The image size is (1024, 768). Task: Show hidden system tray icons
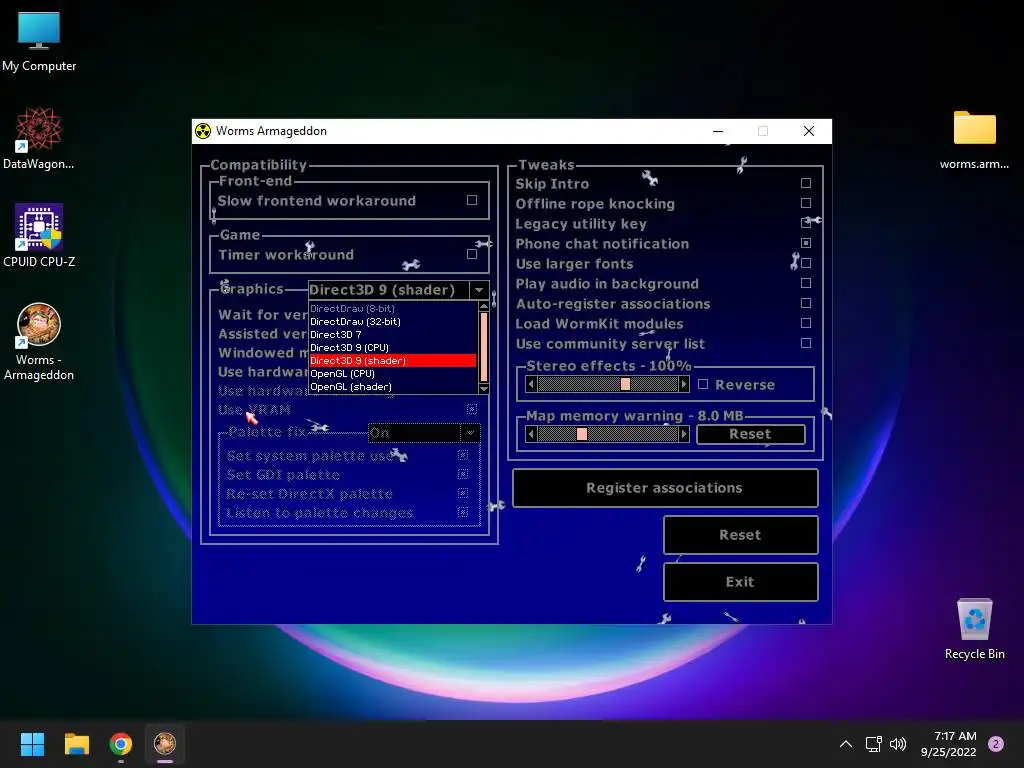click(846, 744)
